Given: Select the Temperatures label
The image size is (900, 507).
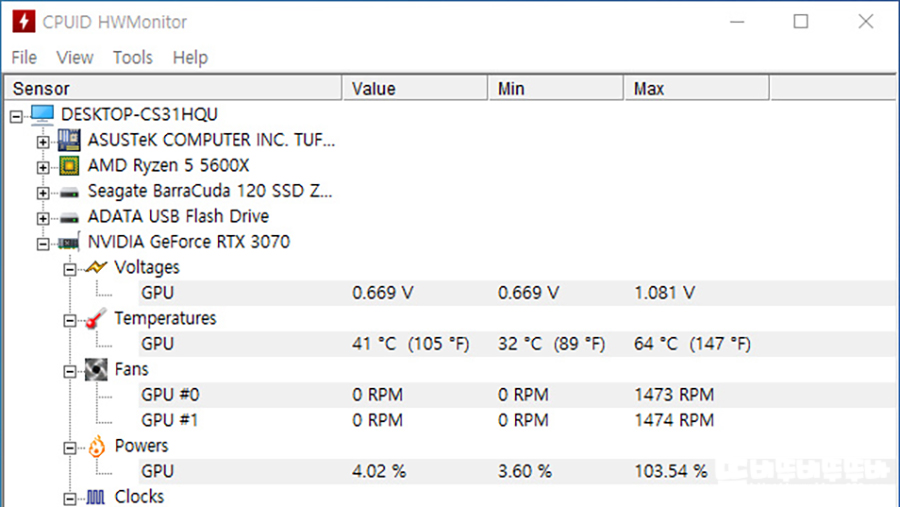Looking at the screenshot, I should coord(165,318).
